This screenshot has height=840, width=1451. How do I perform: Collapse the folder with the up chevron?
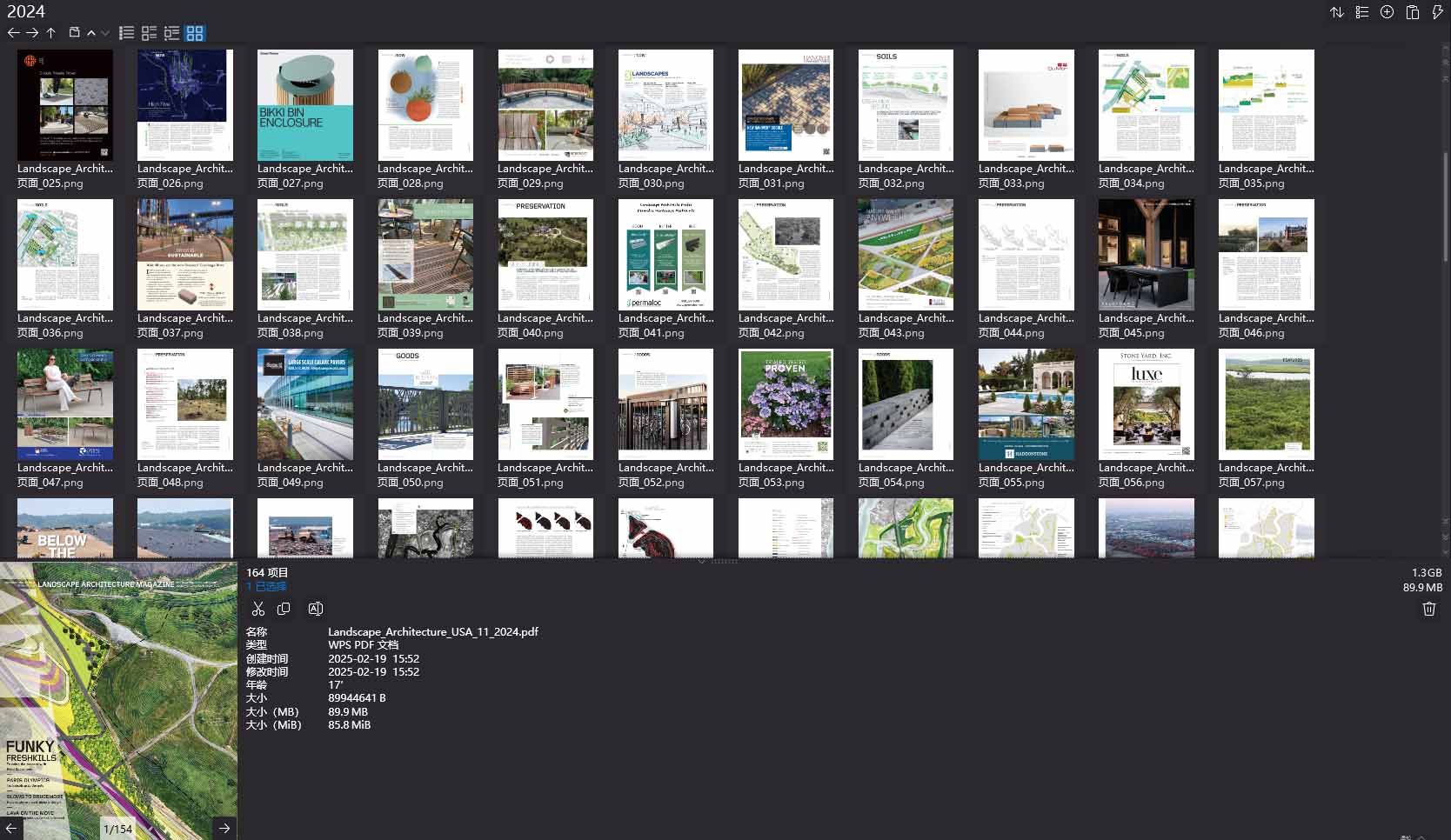pyautogui.click(x=92, y=32)
